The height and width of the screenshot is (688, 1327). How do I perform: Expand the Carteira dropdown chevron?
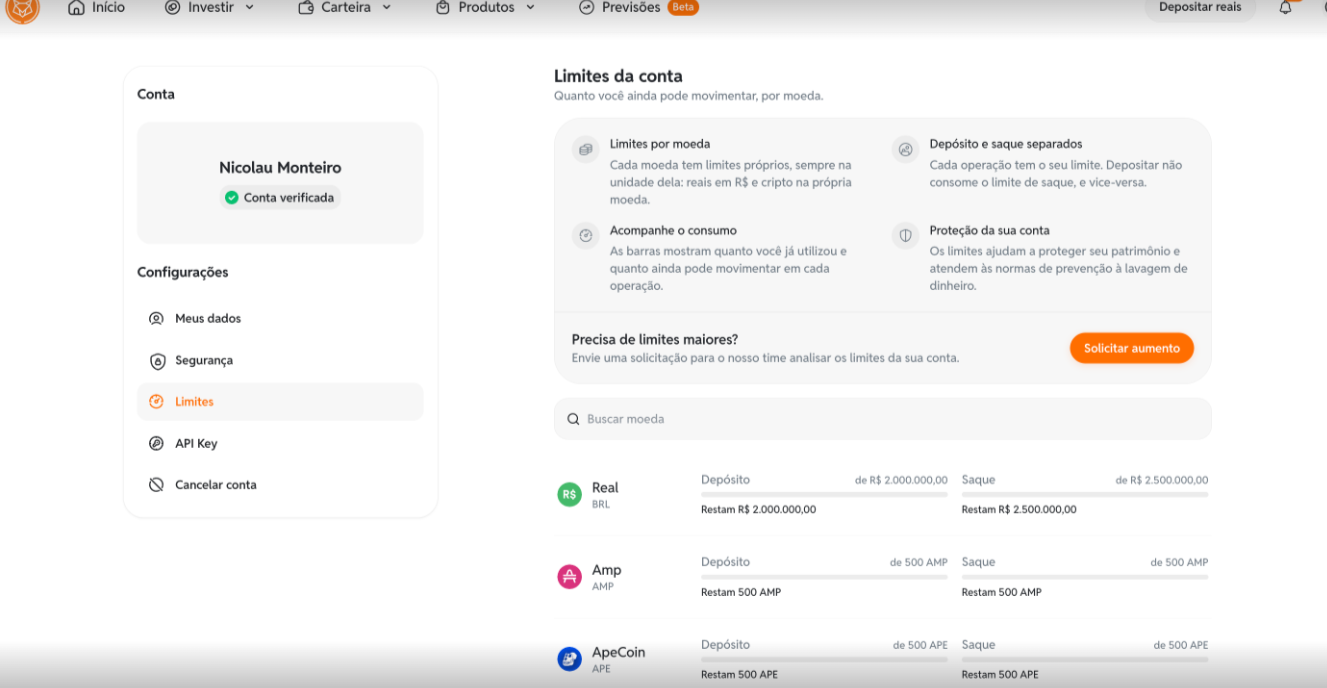(387, 7)
